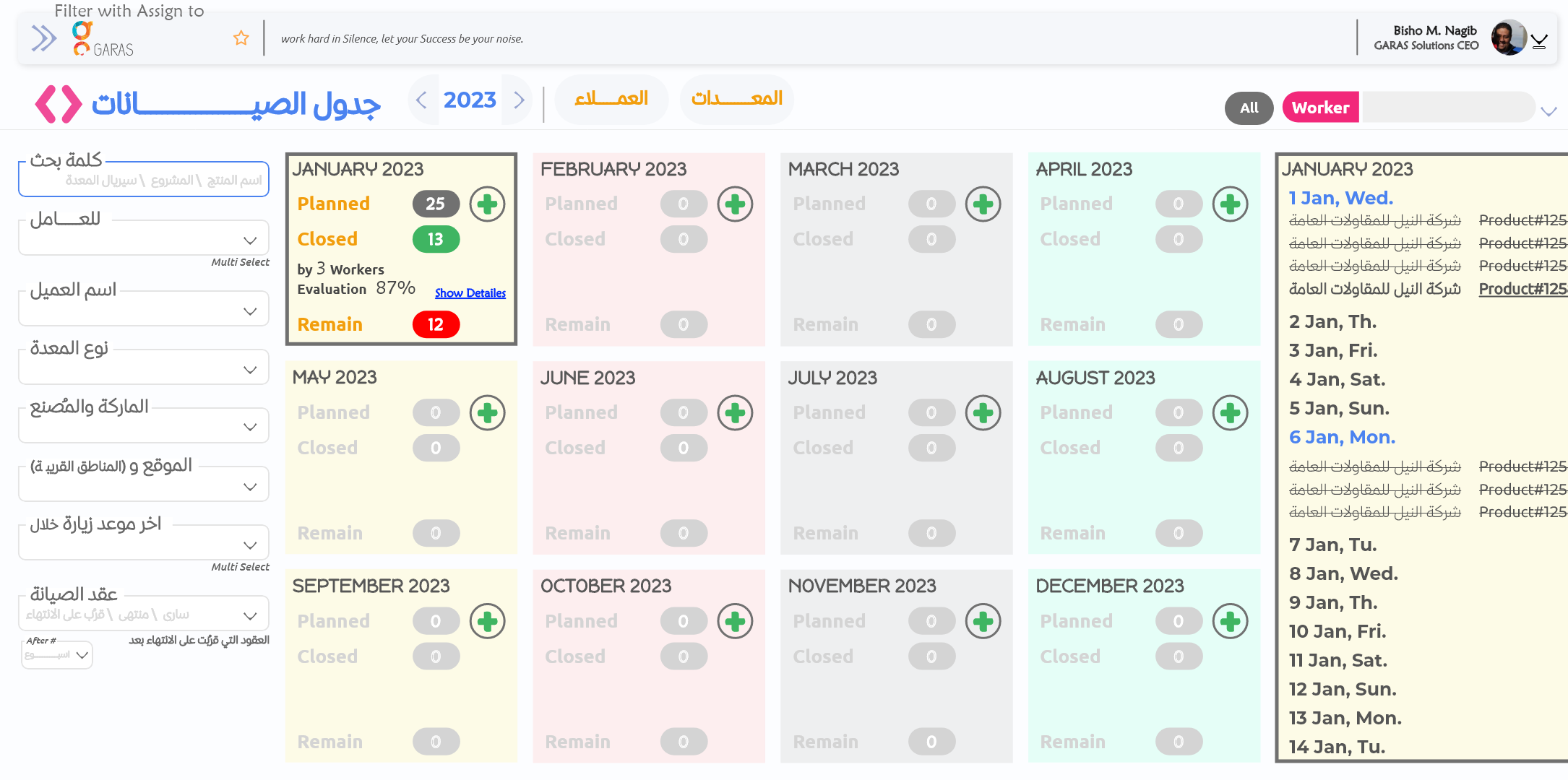1568x780 pixels.
Task: Click the كلمة بحث search field
Action: click(144, 180)
